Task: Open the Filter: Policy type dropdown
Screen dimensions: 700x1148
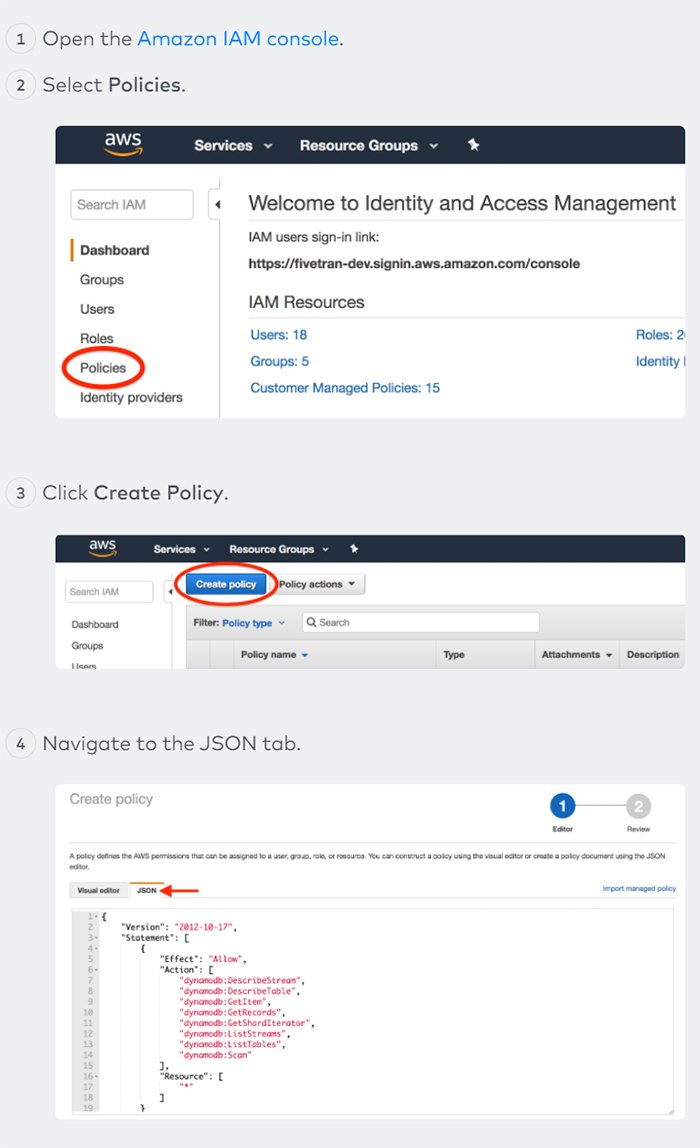Action: (x=253, y=622)
